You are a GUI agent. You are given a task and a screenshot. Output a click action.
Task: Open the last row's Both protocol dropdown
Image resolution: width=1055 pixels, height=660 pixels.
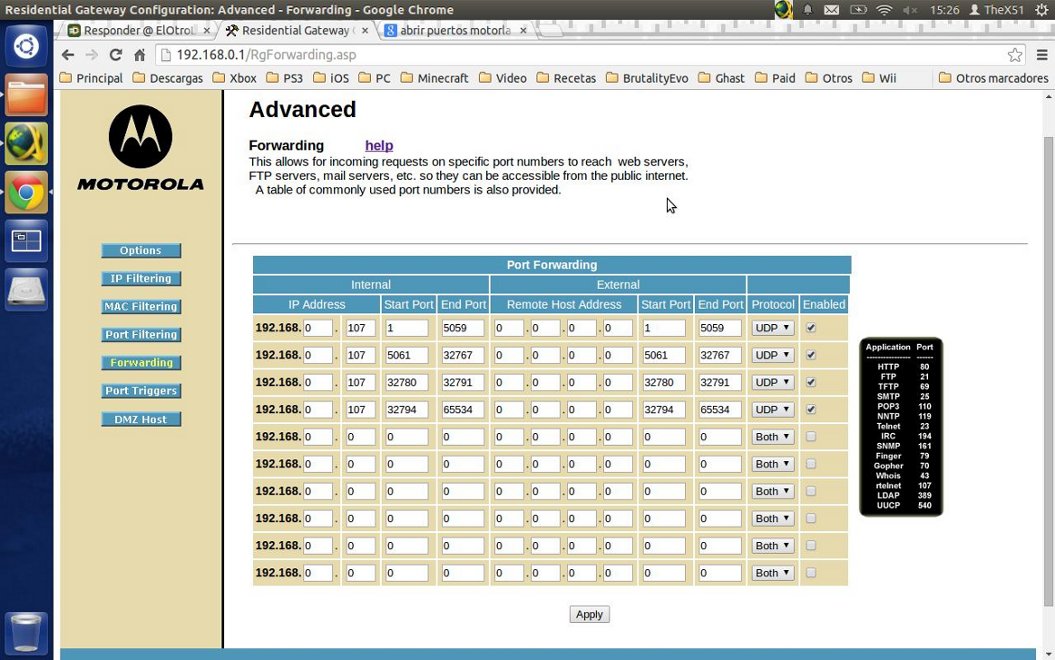coord(772,573)
